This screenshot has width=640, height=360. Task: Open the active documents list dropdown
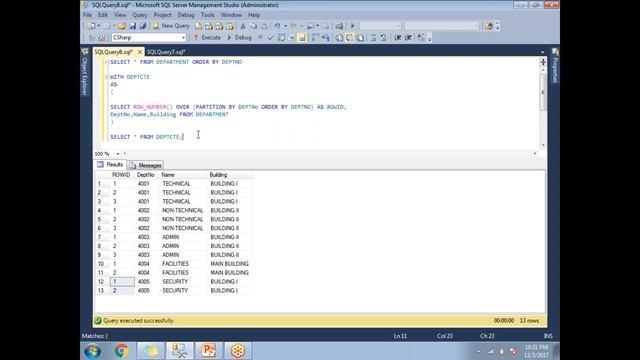point(542,52)
